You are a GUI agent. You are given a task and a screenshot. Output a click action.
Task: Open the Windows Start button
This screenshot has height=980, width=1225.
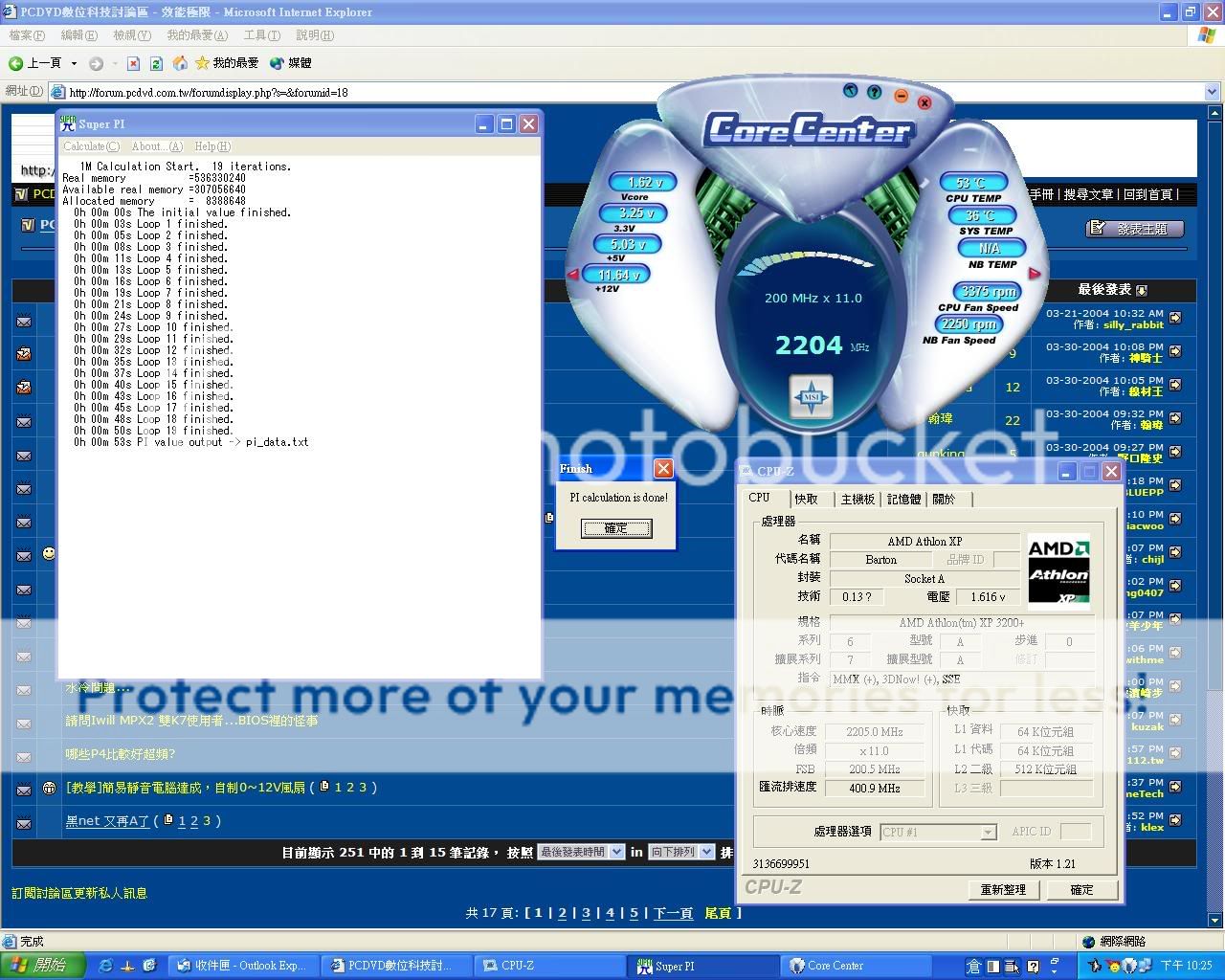(43, 965)
